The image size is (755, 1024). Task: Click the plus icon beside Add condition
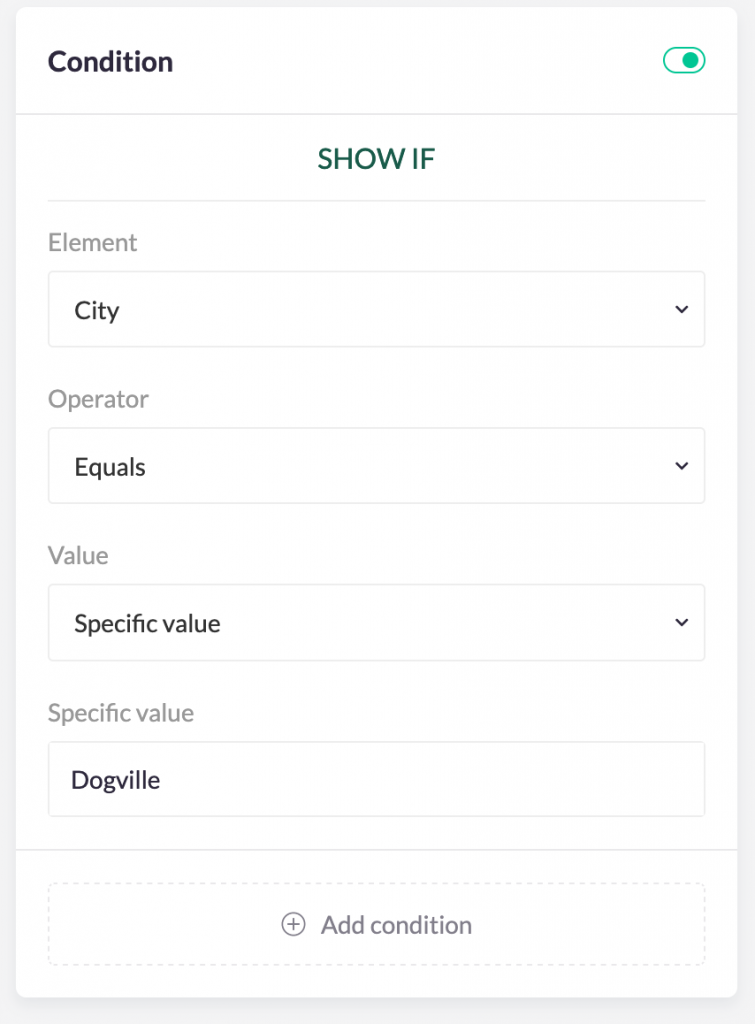(293, 925)
